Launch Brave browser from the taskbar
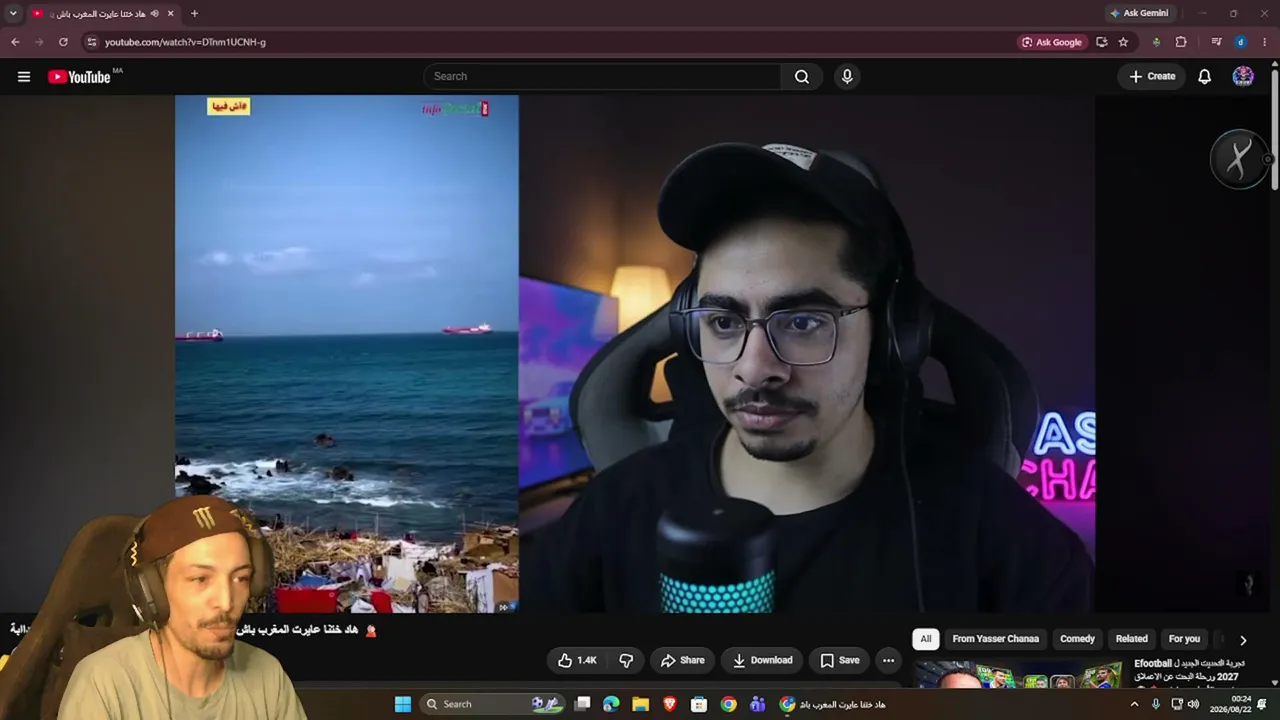Screen dimensions: 1280x720 [670, 704]
